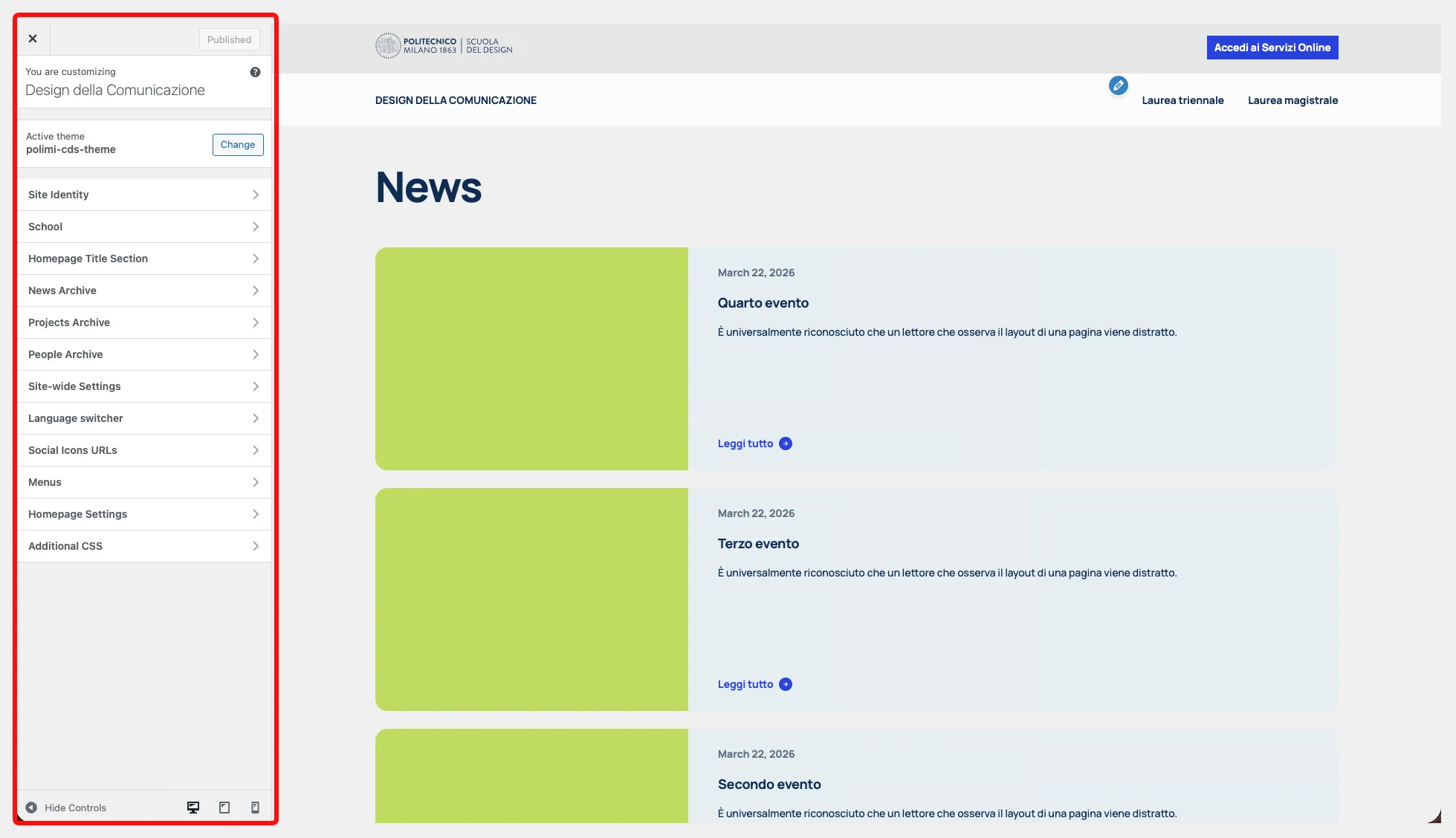
Task: Switch to desktop preview mode
Action: pyautogui.click(x=193, y=808)
